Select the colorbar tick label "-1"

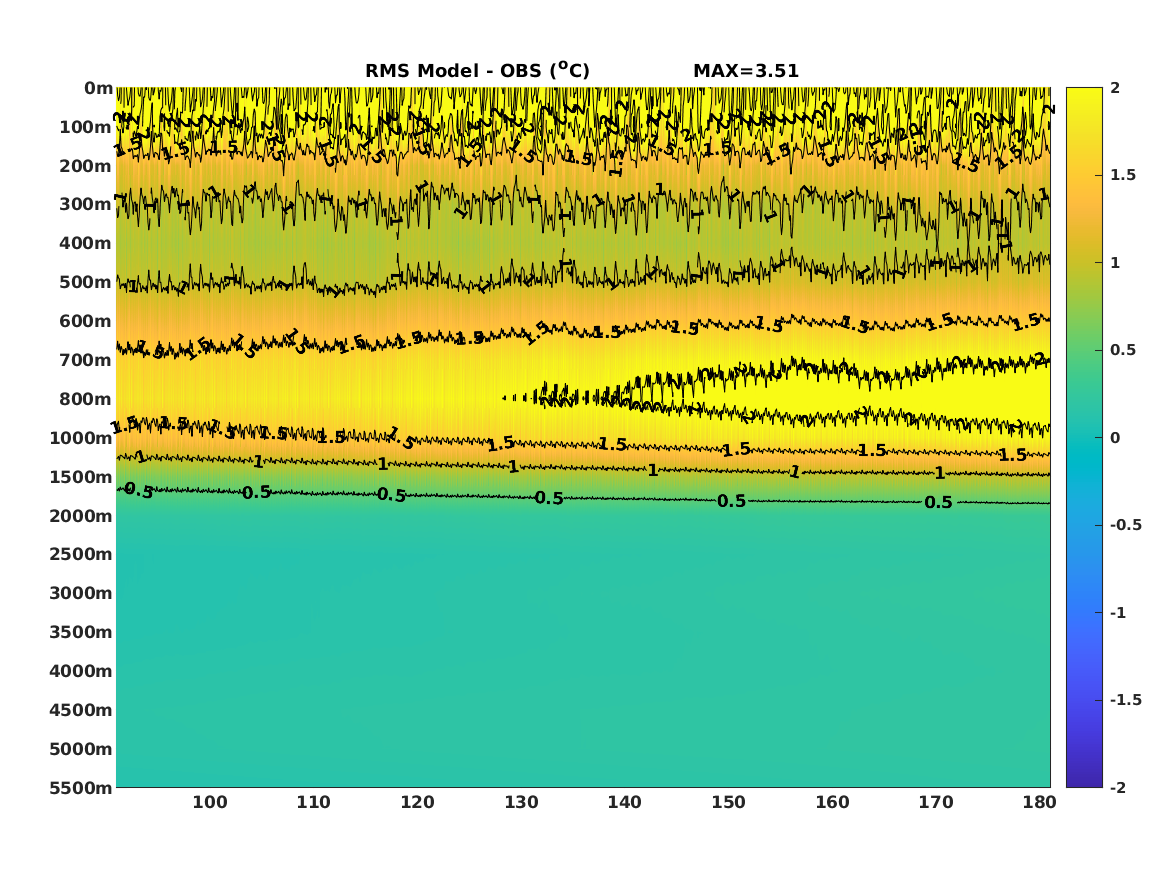(1118, 612)
